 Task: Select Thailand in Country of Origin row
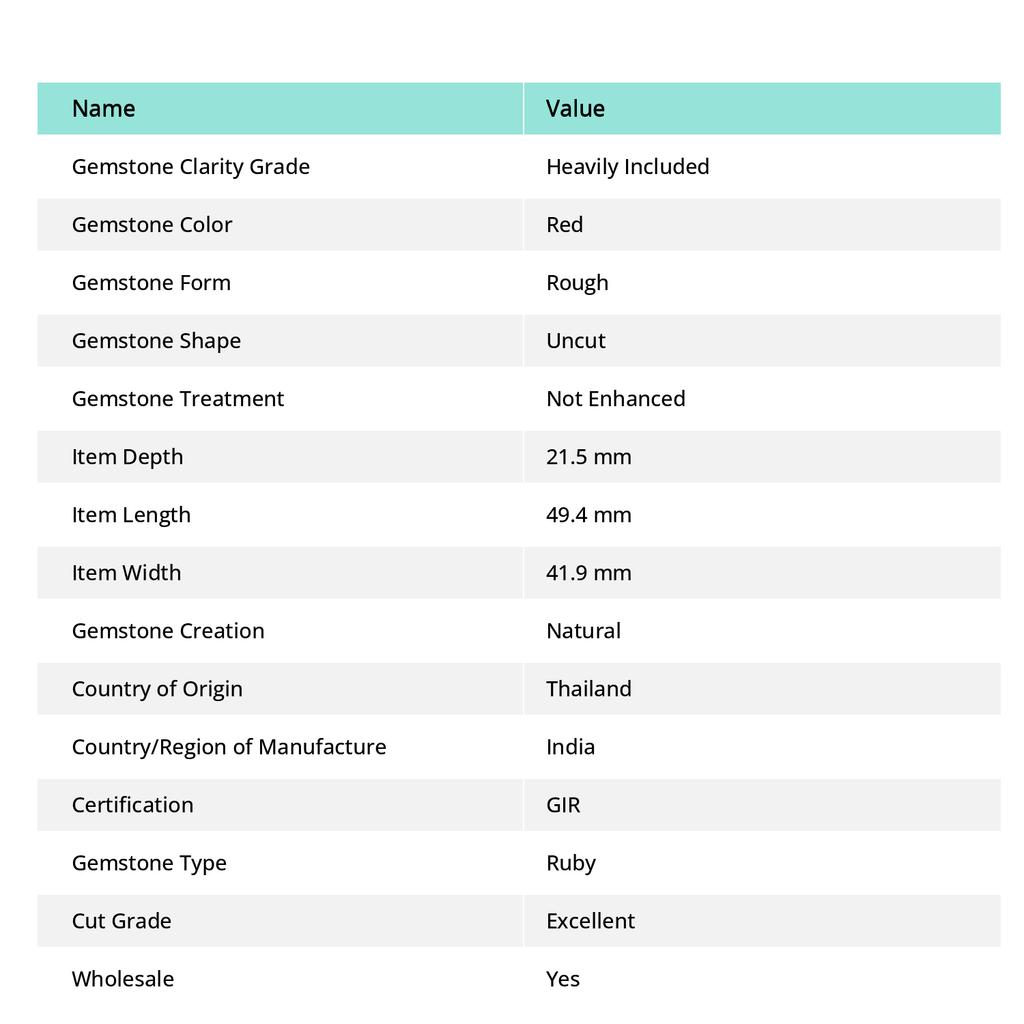(x=588, y=688)
